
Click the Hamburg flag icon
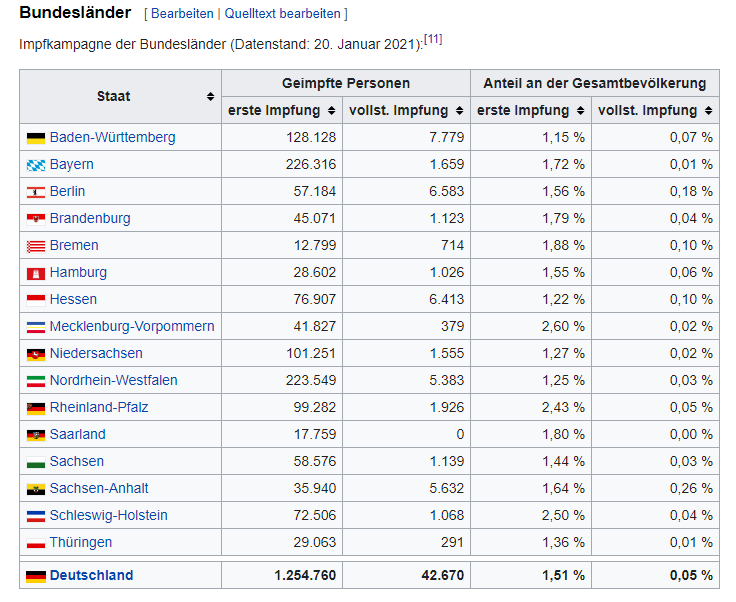35,273
